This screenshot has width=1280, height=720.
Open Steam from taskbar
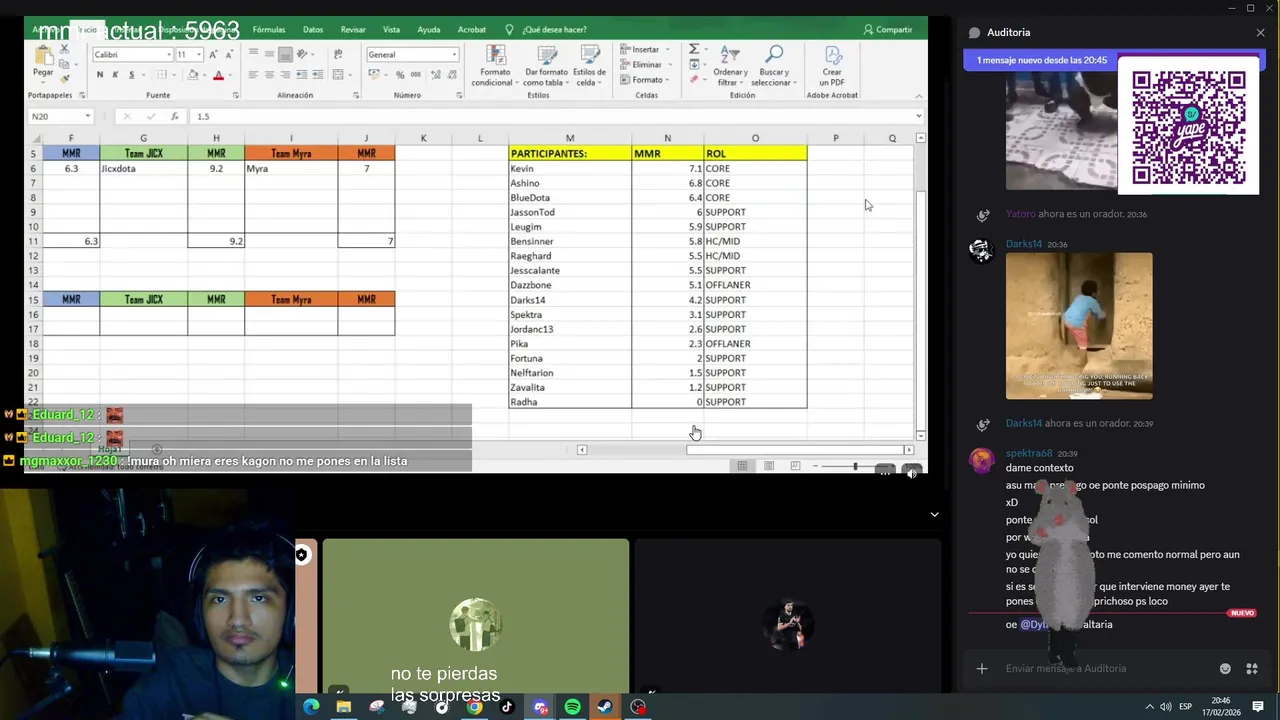[605, 707]
